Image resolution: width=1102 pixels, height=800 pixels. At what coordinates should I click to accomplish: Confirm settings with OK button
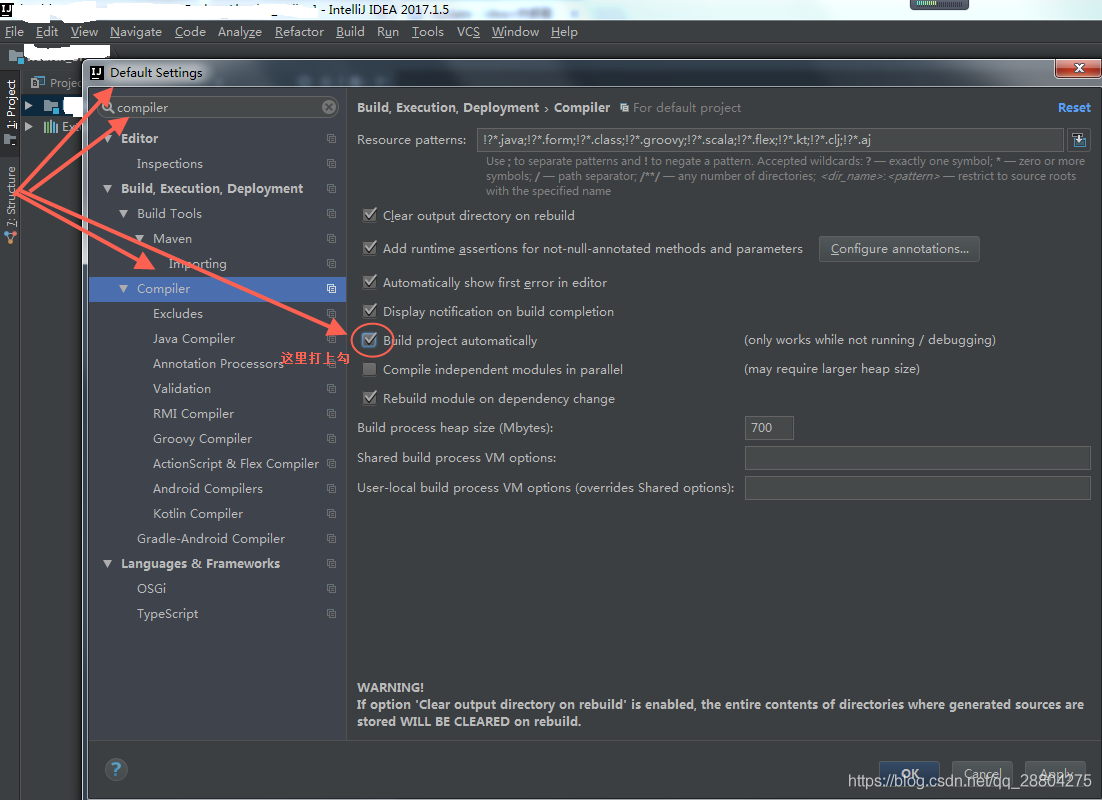click(909, 774)
